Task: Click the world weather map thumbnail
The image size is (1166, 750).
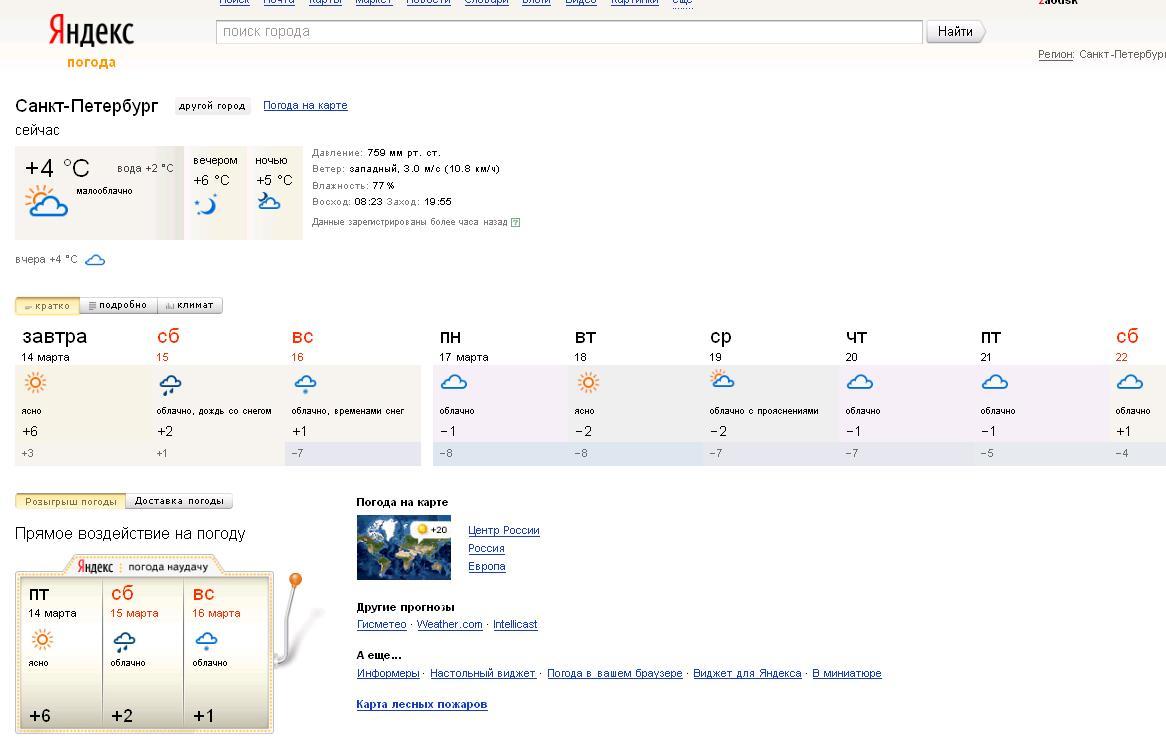Action: click(403, 547)
